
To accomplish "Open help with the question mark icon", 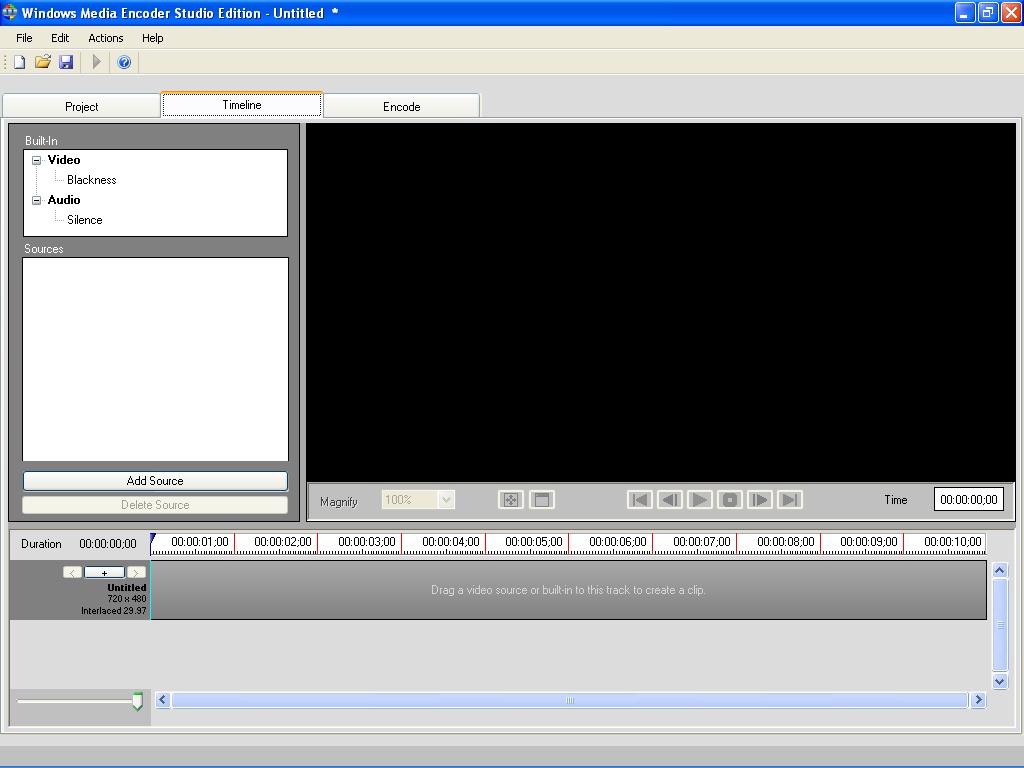I will pyautogui.click(x=124, y=62).
